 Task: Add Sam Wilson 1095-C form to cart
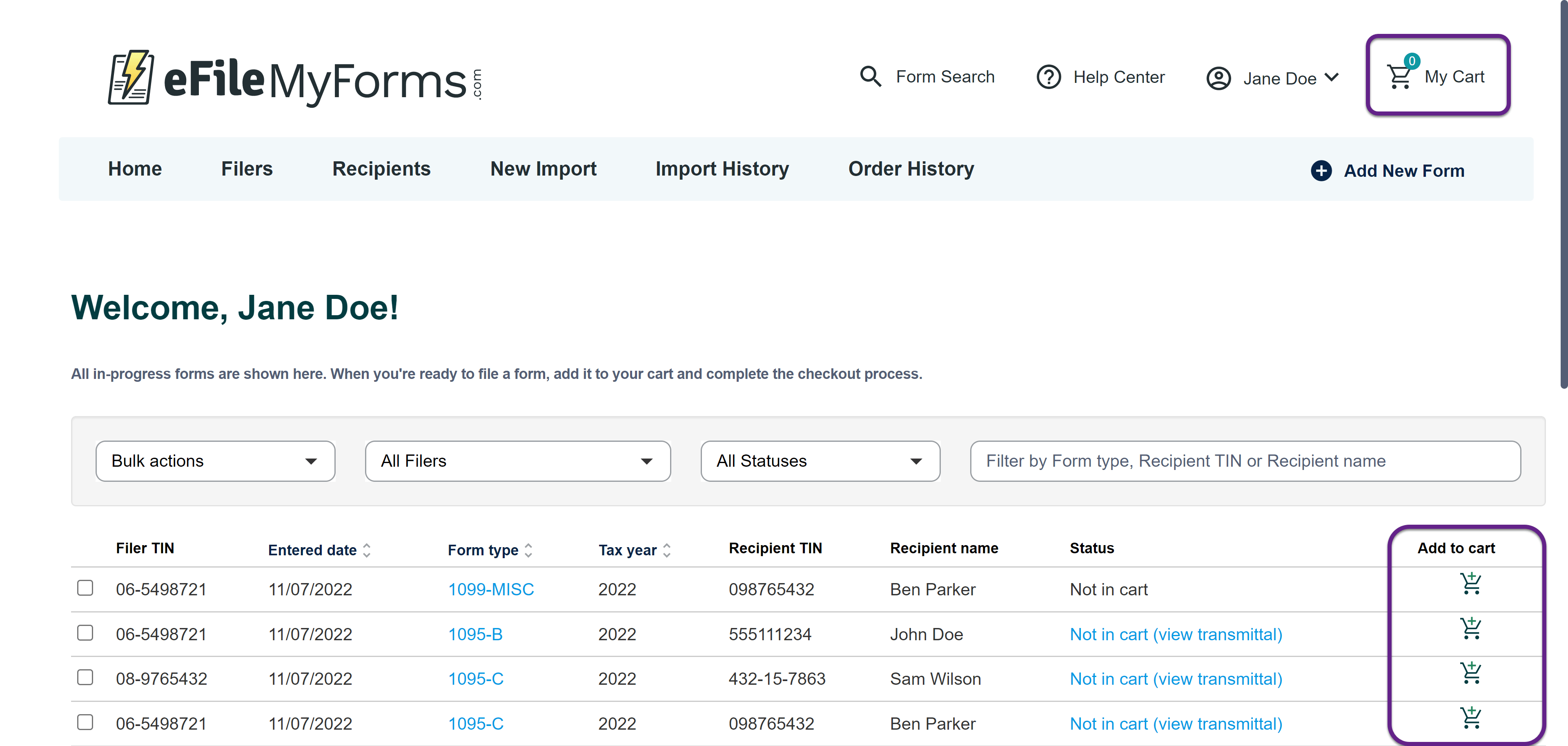(1470, 673)
